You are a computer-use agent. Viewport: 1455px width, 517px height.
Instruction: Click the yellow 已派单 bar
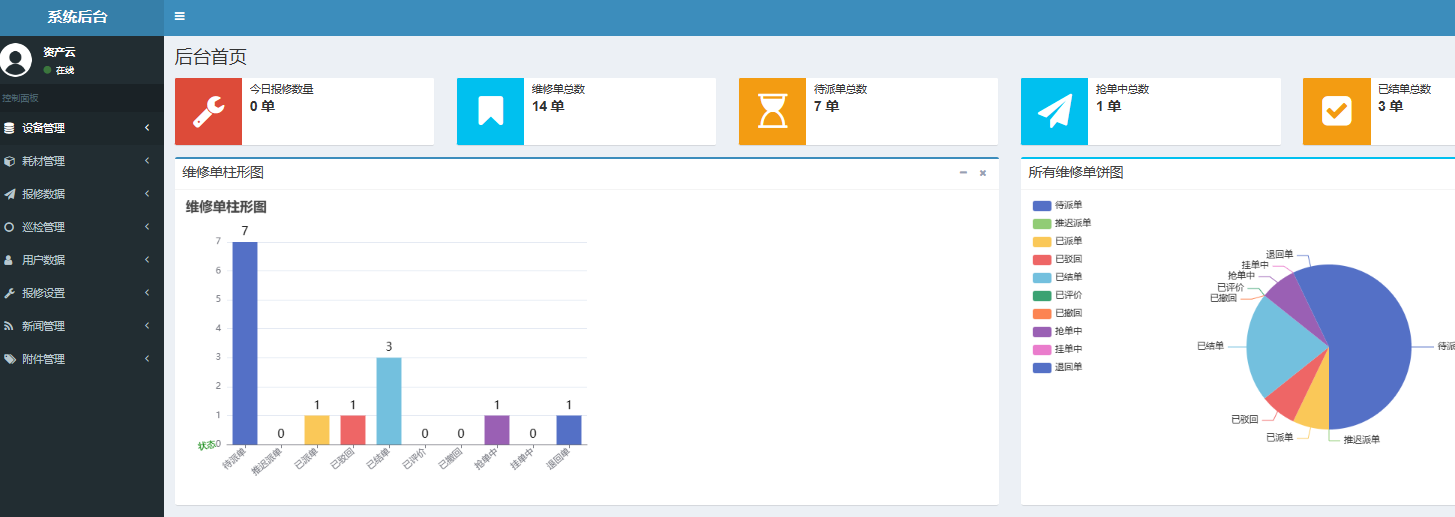pos(317,430)
